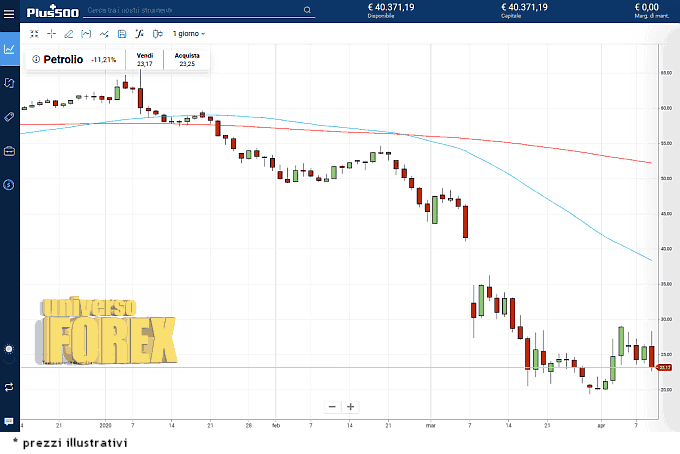
Task: Toggle the light/dark theme sun icon
Action: point(9,349)
